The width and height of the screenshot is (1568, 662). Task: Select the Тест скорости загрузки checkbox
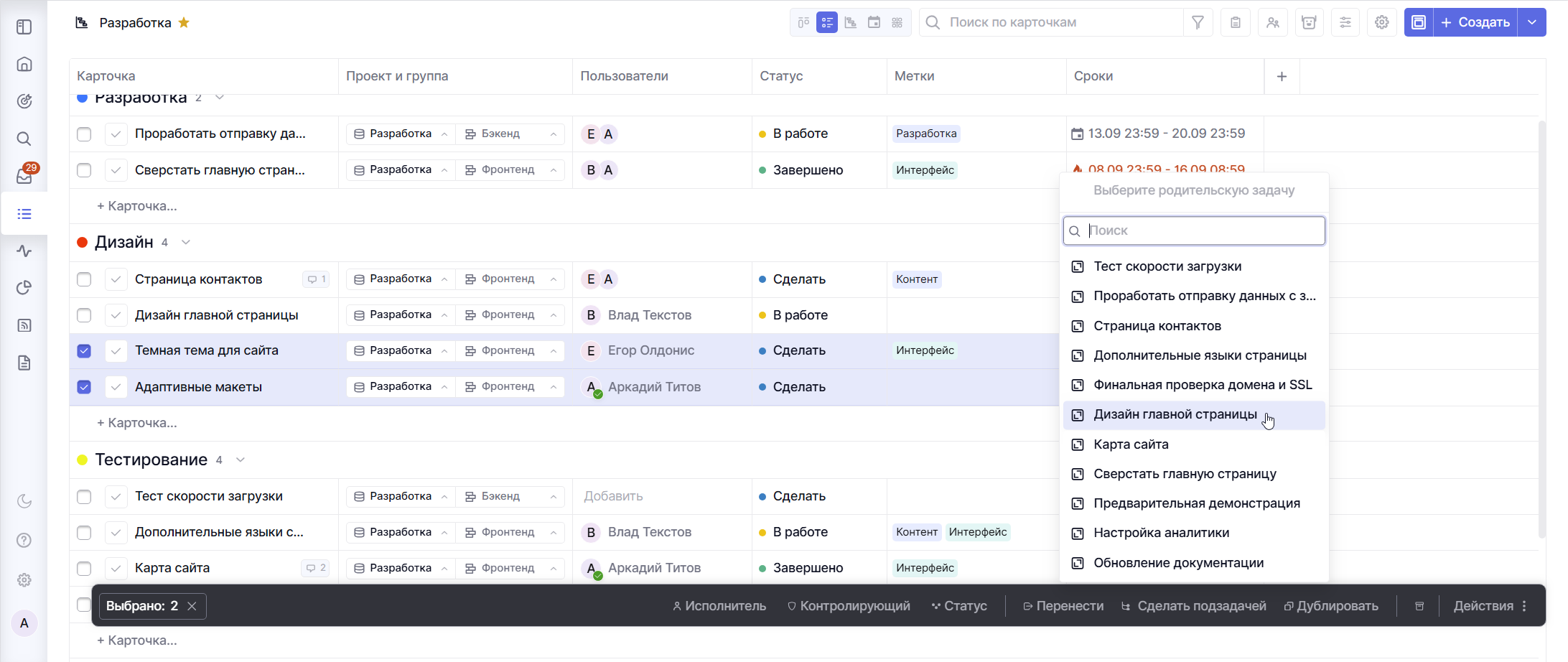[84, 496]
